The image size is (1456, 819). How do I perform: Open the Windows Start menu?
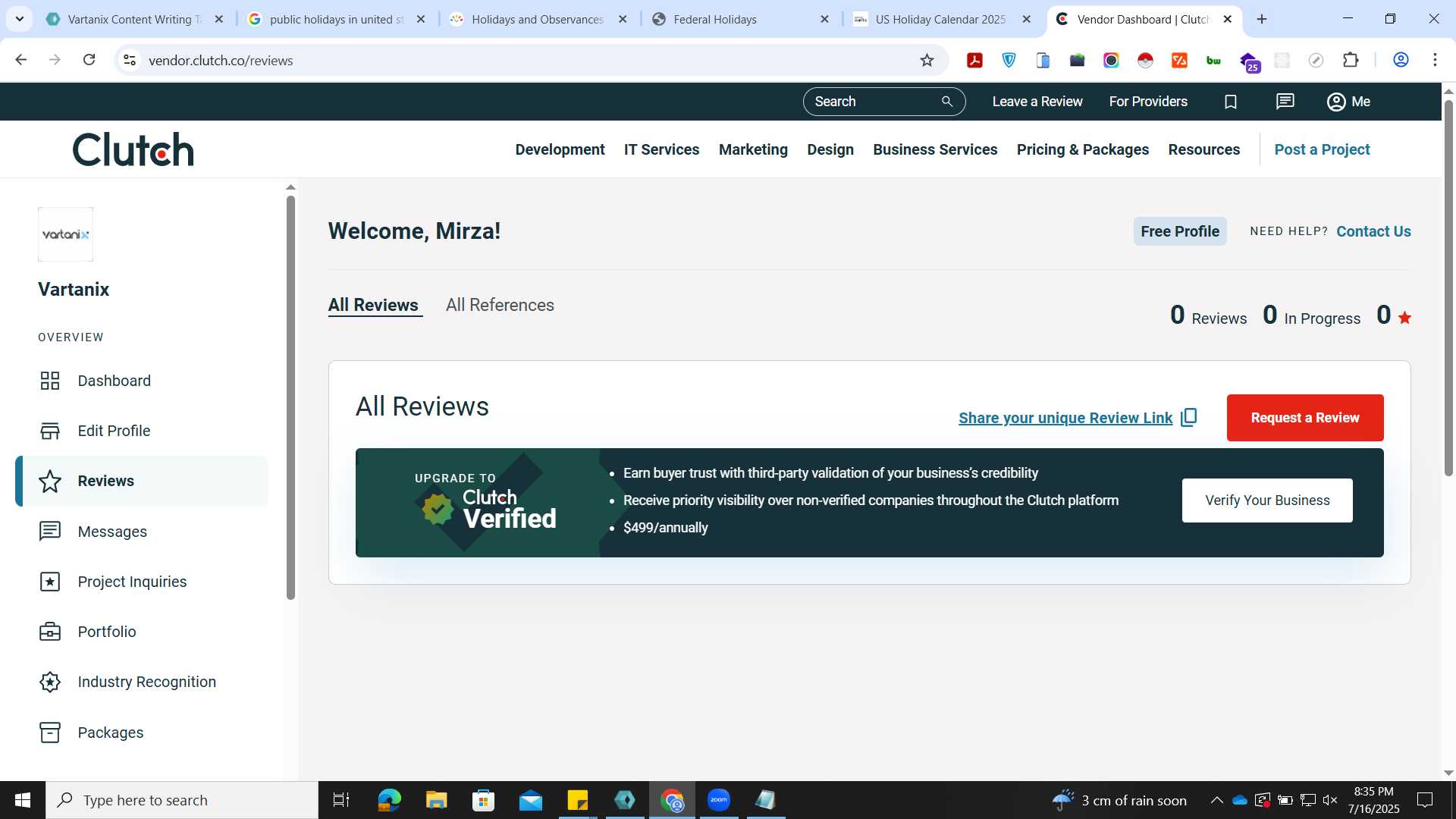[23, 800]
